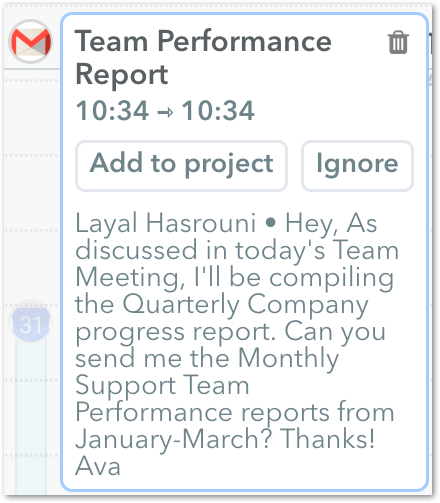
Task: Delete the entry with the trash icon
Action: coord(398,42)
